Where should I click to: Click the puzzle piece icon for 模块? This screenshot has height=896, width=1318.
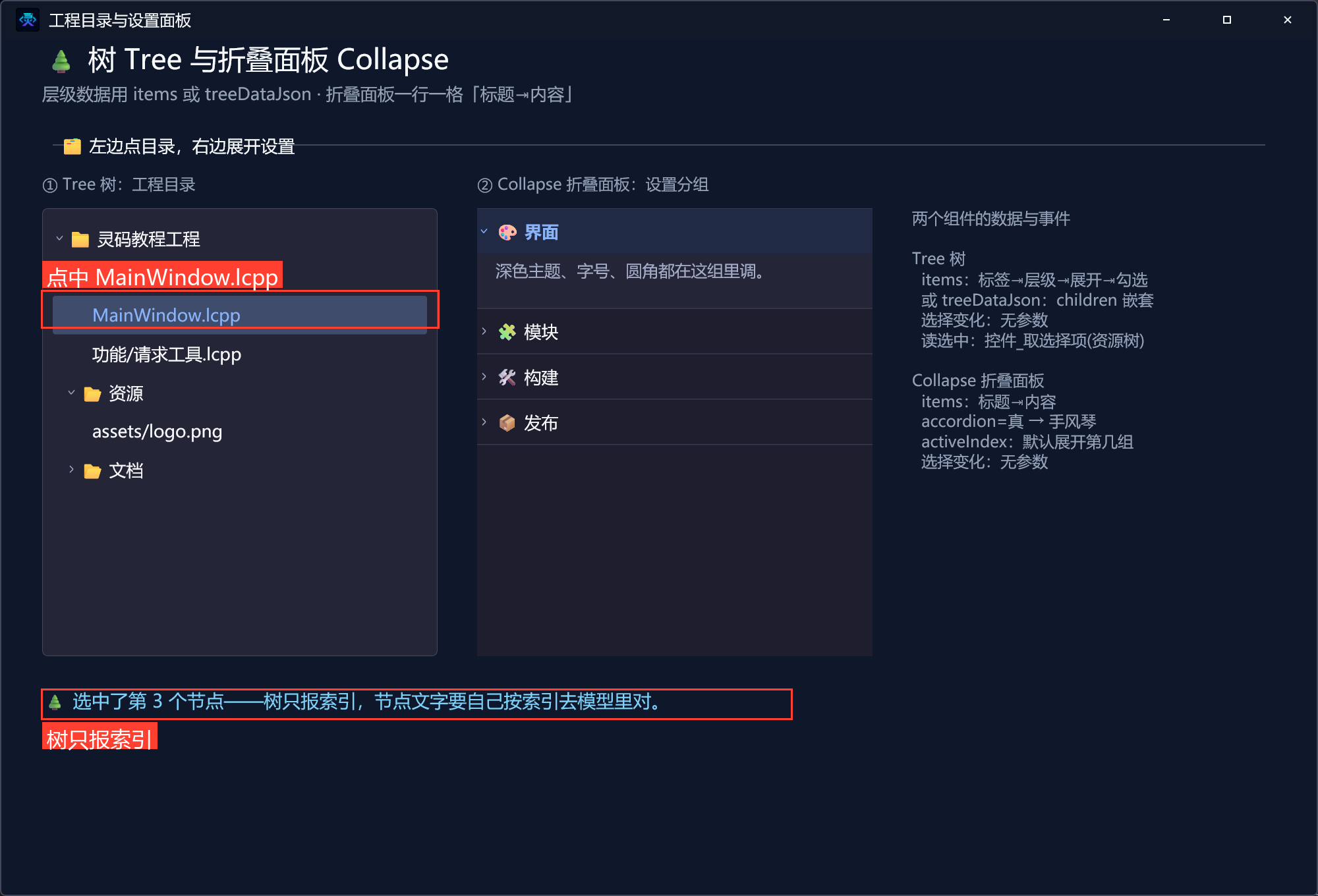[x=507, y=332]
